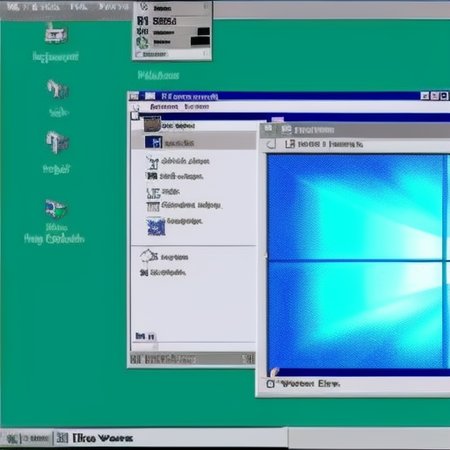Open the second menu in the main window menu bar
450x450 pixels.
click(197, 107)
